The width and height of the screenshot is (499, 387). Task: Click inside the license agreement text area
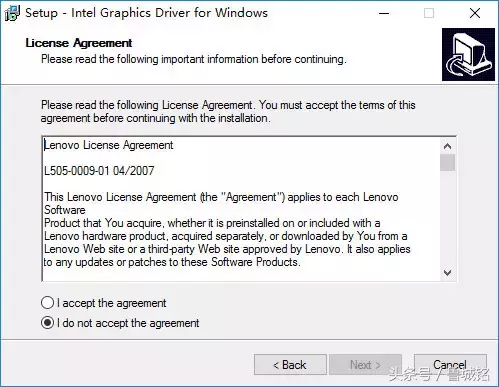pyautogui.click(x=241, y=209)
